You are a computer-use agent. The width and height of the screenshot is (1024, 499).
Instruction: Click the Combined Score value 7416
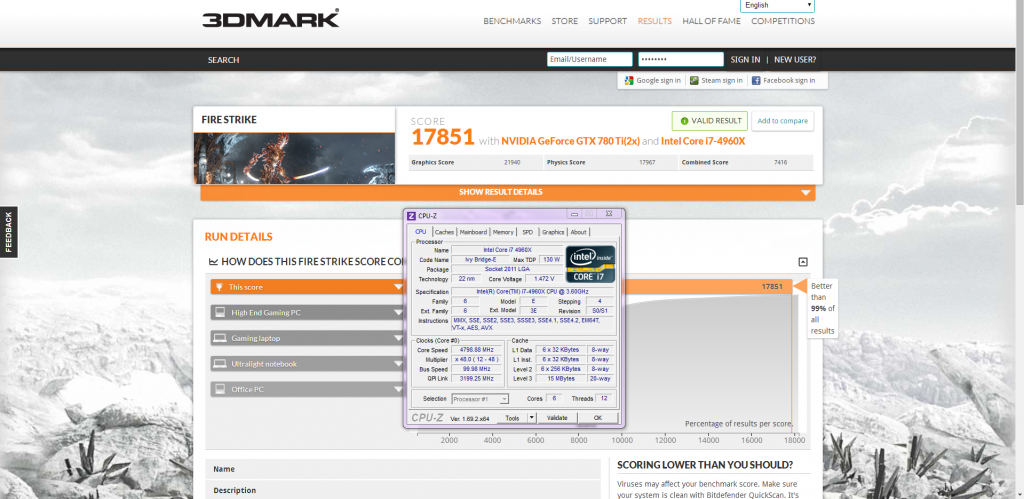click(780, 162)
